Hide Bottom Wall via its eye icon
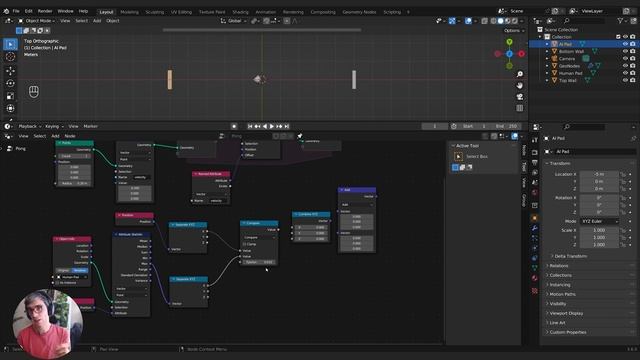 click(x=625, y=51)
